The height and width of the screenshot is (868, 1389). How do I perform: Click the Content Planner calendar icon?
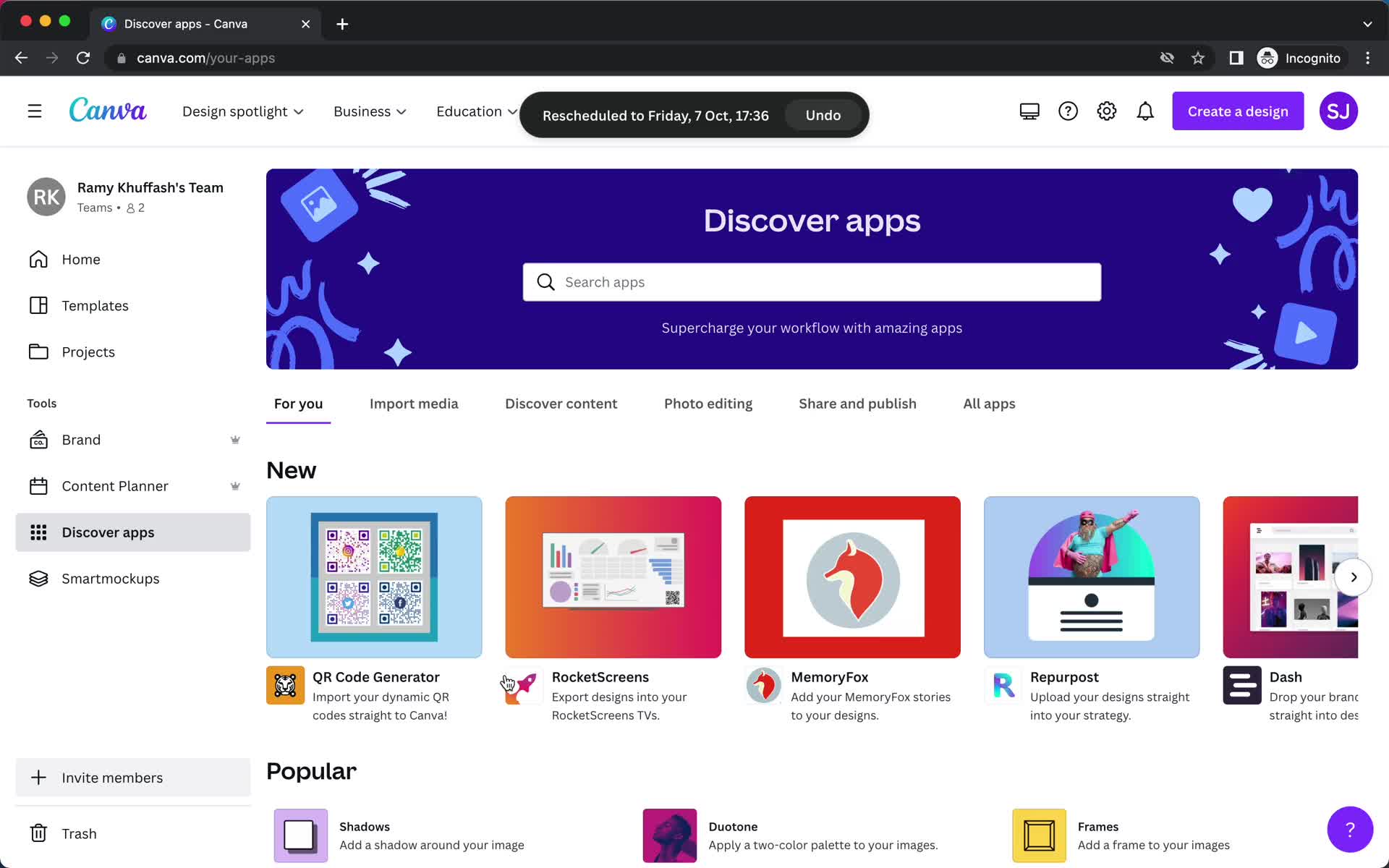(38, 486)
